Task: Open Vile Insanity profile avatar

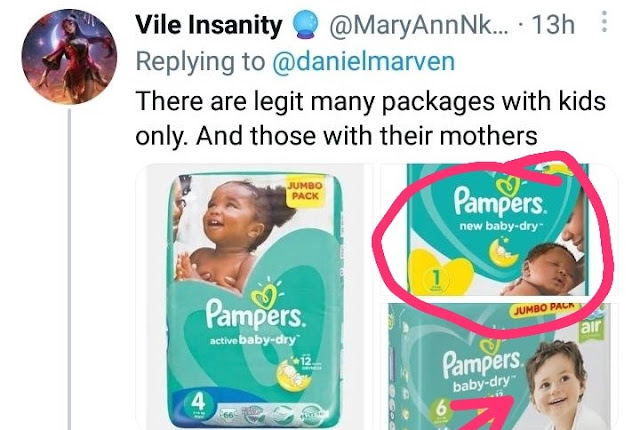Action: coord(69,57)
